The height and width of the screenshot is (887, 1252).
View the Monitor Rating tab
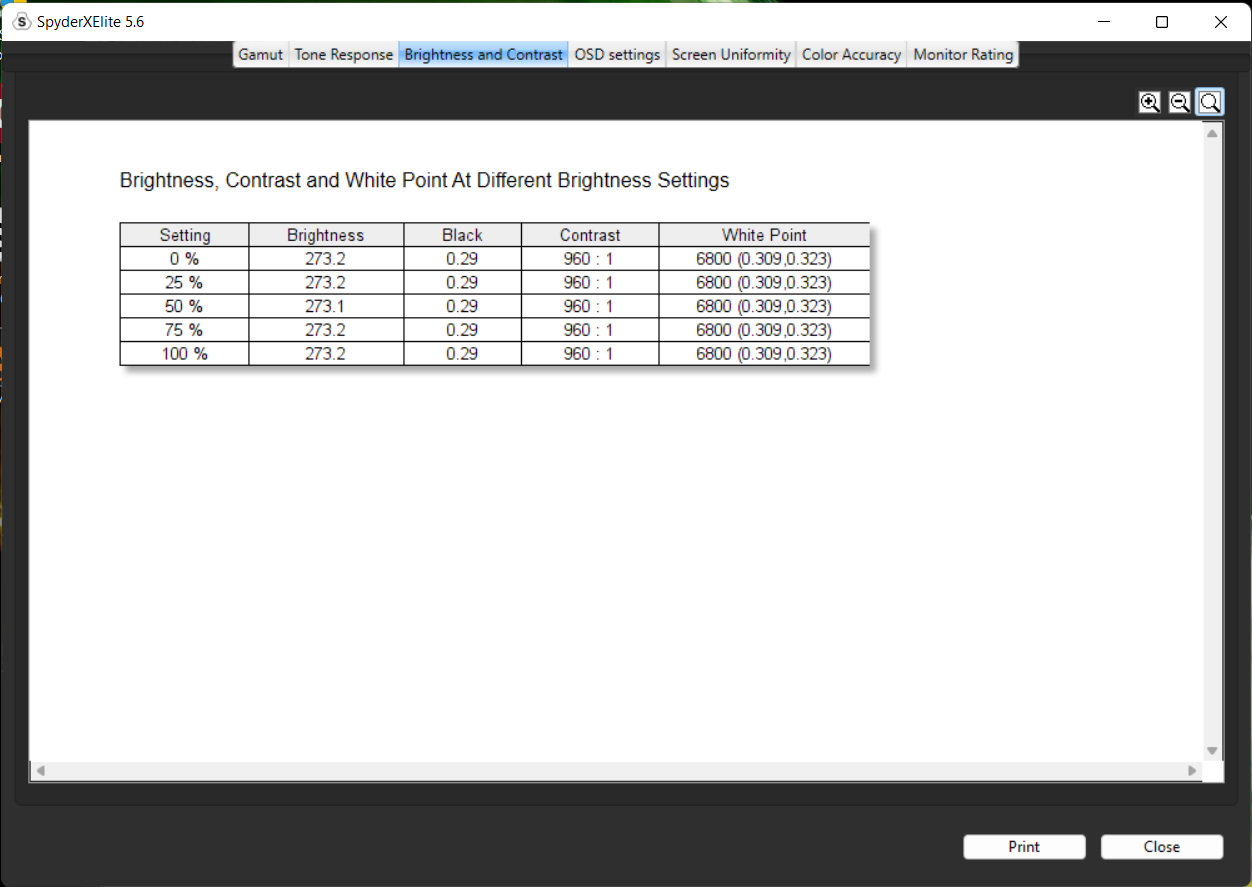point(963,55)
